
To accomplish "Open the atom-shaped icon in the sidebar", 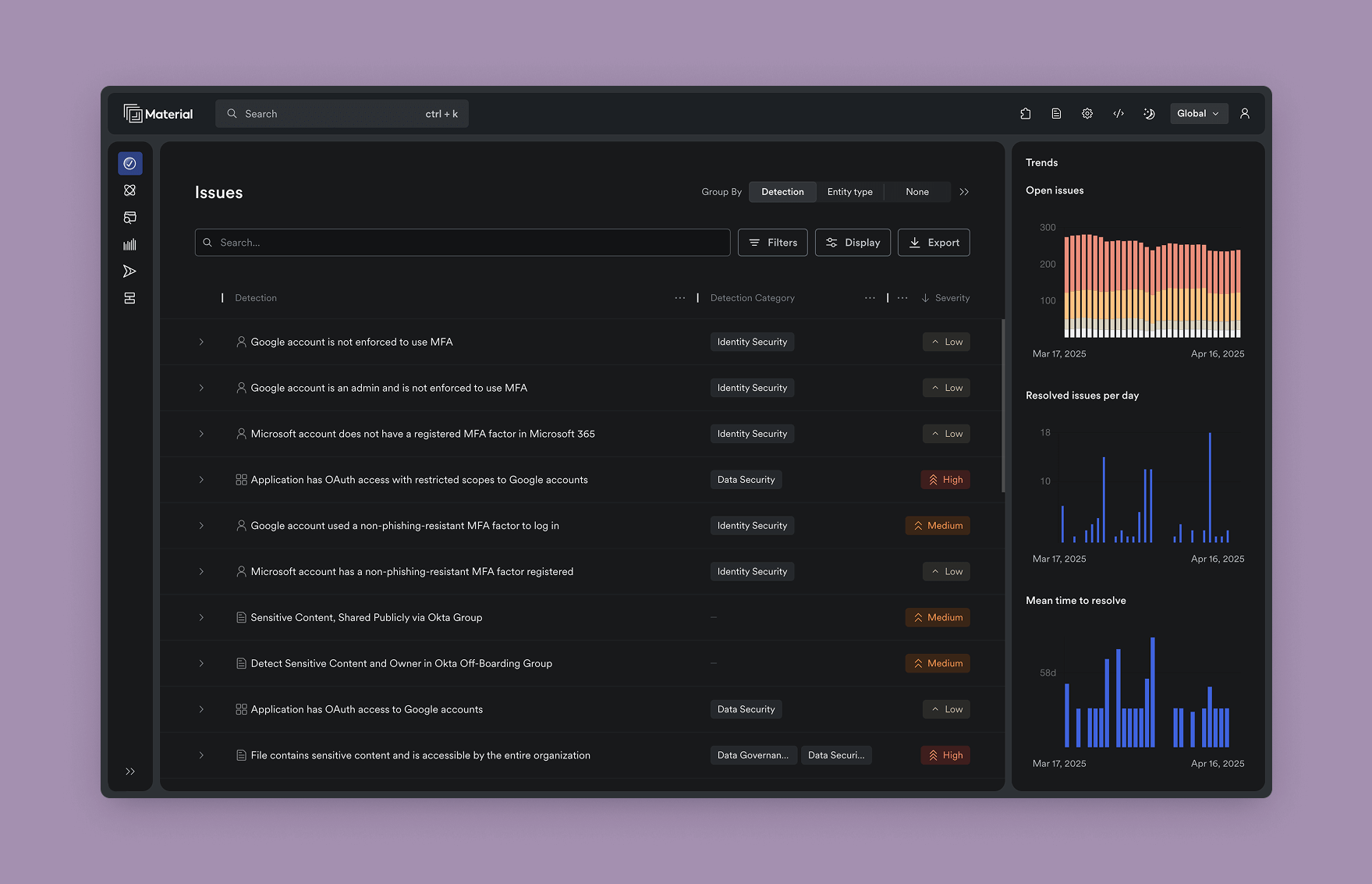I will [130, 190].
